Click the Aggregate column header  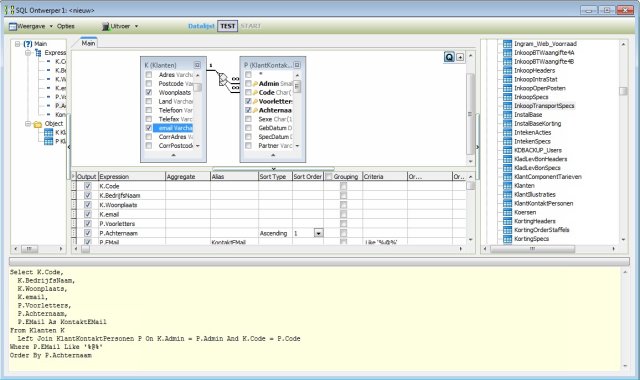pos(188,177)
